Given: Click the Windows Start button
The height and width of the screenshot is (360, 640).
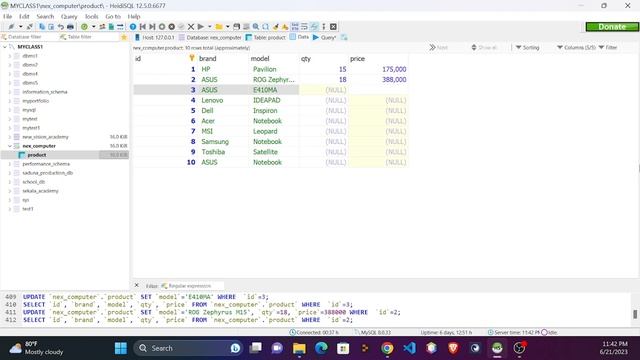Looking at the screenshot, I should tap(121, 348).
